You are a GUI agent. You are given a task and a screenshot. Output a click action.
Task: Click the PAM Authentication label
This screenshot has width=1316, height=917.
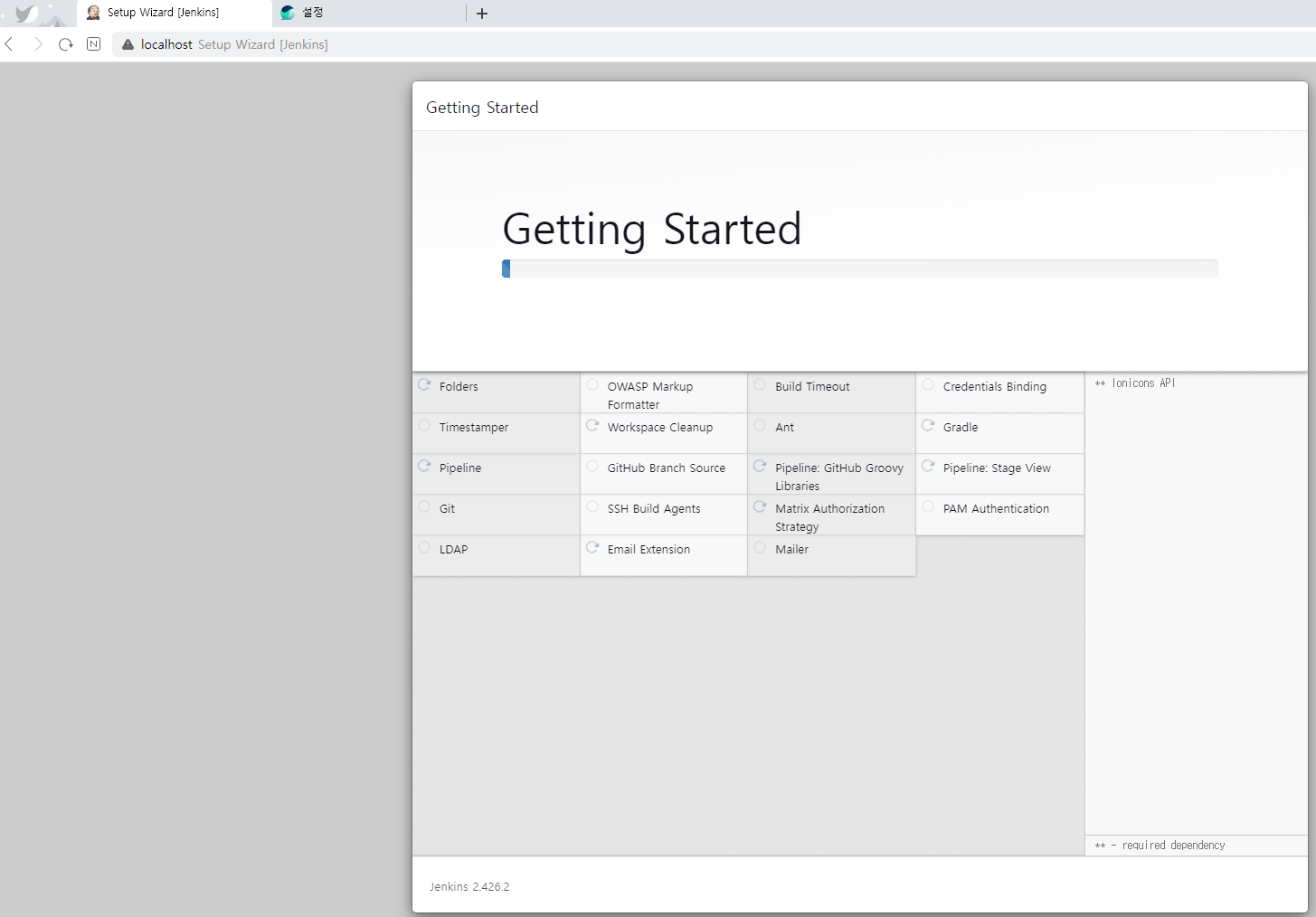click(996, 508)
